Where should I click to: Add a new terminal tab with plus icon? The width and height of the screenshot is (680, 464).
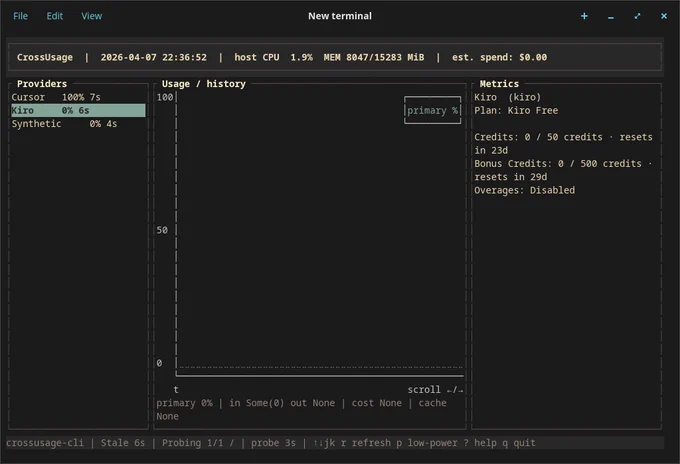(584, 16)
